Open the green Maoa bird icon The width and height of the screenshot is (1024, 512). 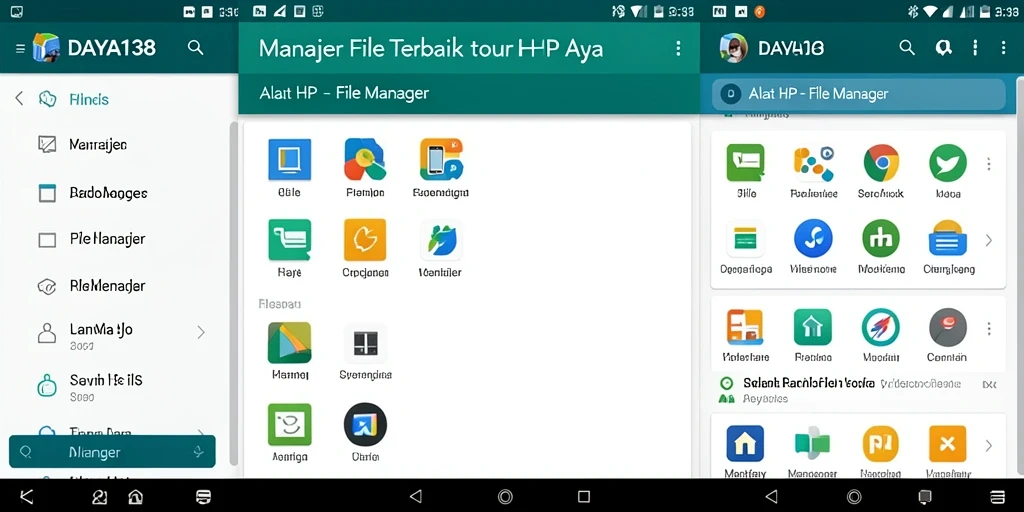coord(948,163)
